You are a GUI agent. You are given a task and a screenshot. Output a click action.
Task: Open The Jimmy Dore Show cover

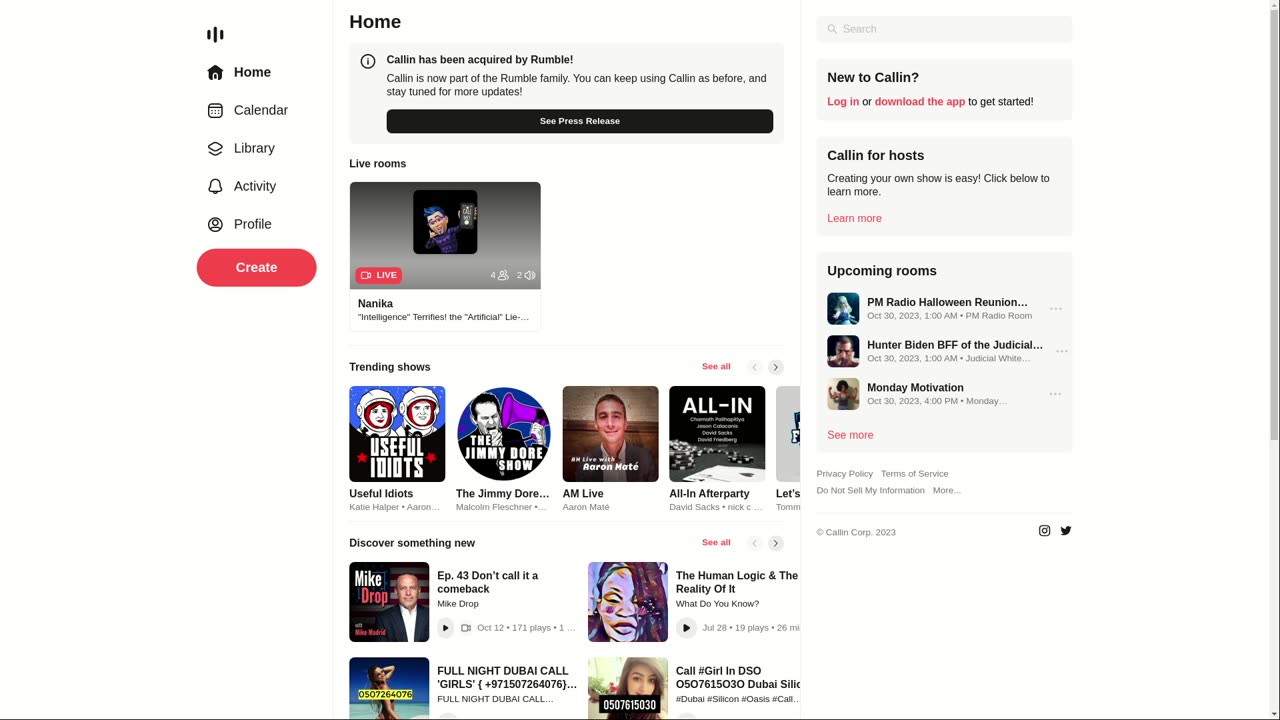[x=504, y=434]
